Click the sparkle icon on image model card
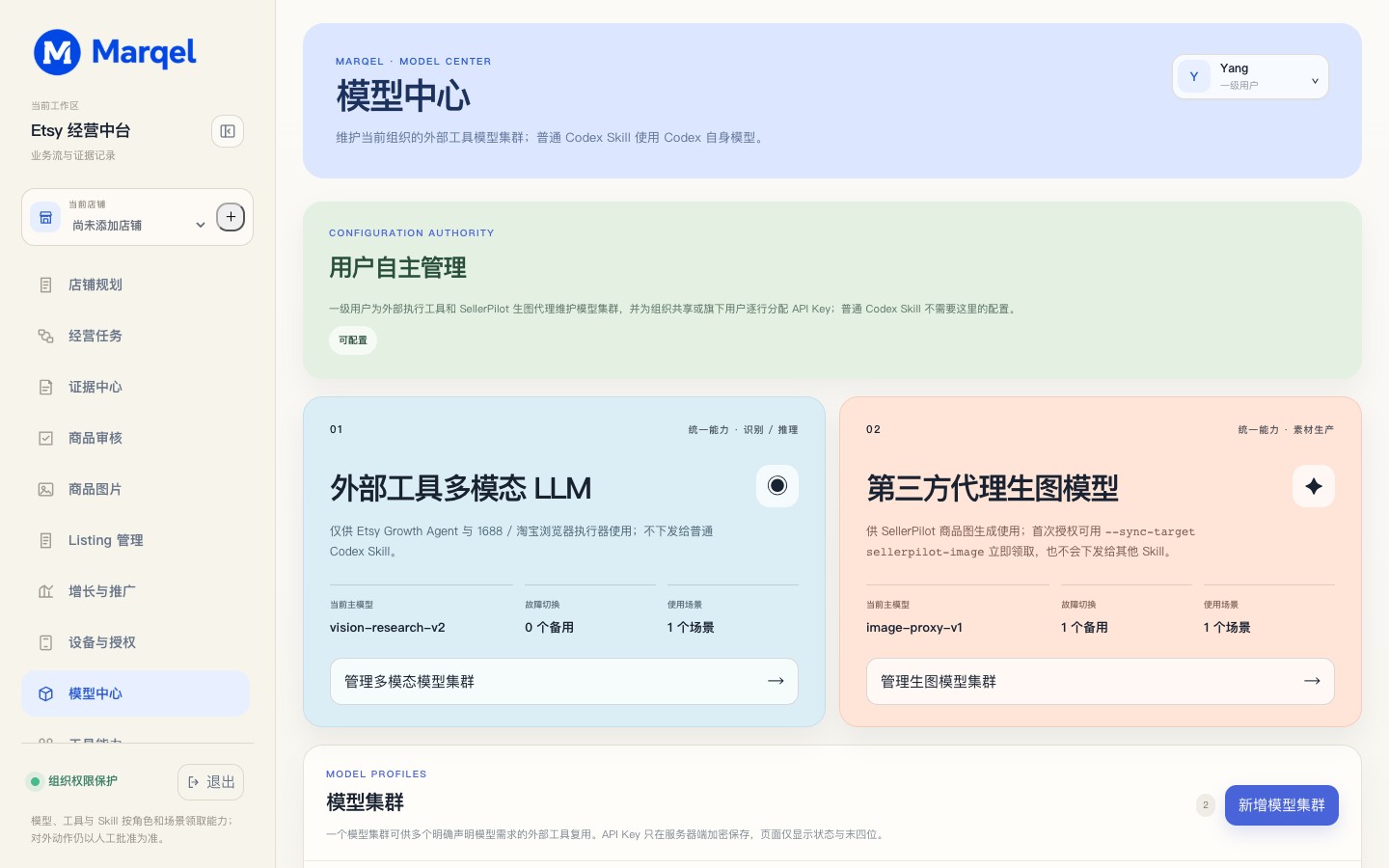Viewport: 1389px width, 868px height. (1314, 486)
